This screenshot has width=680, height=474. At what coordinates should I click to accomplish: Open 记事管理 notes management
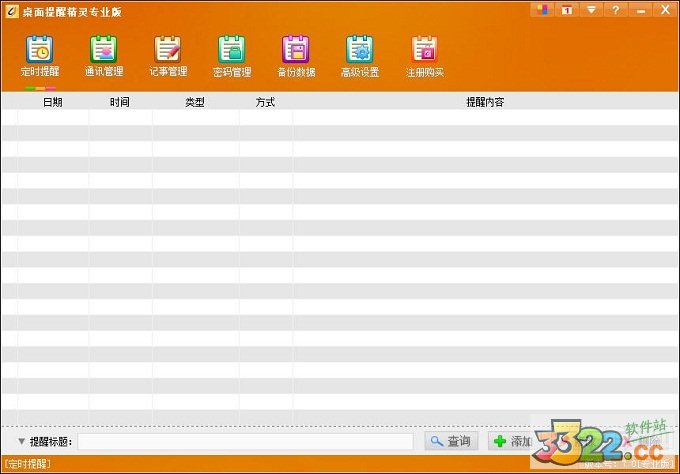[168, 57]
